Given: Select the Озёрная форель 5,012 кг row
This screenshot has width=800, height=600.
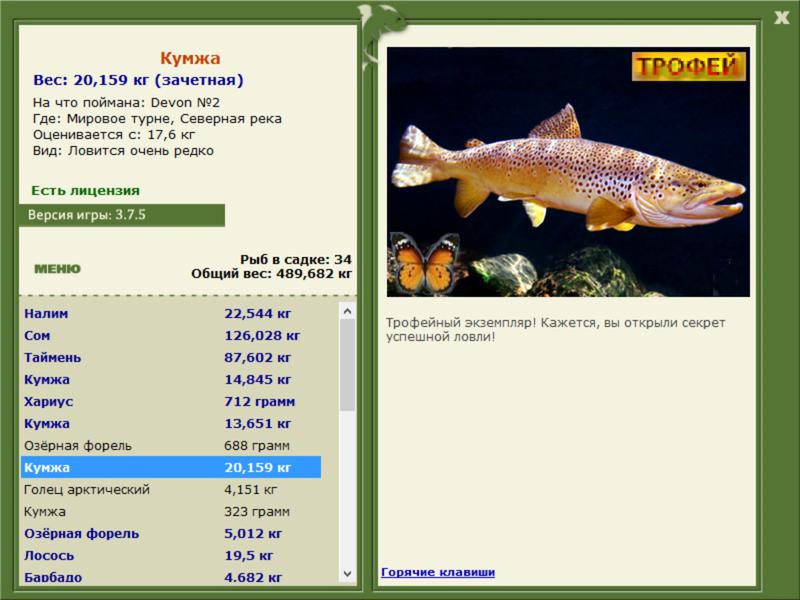Looking at the screenshot, I should [x=171, y=534].
